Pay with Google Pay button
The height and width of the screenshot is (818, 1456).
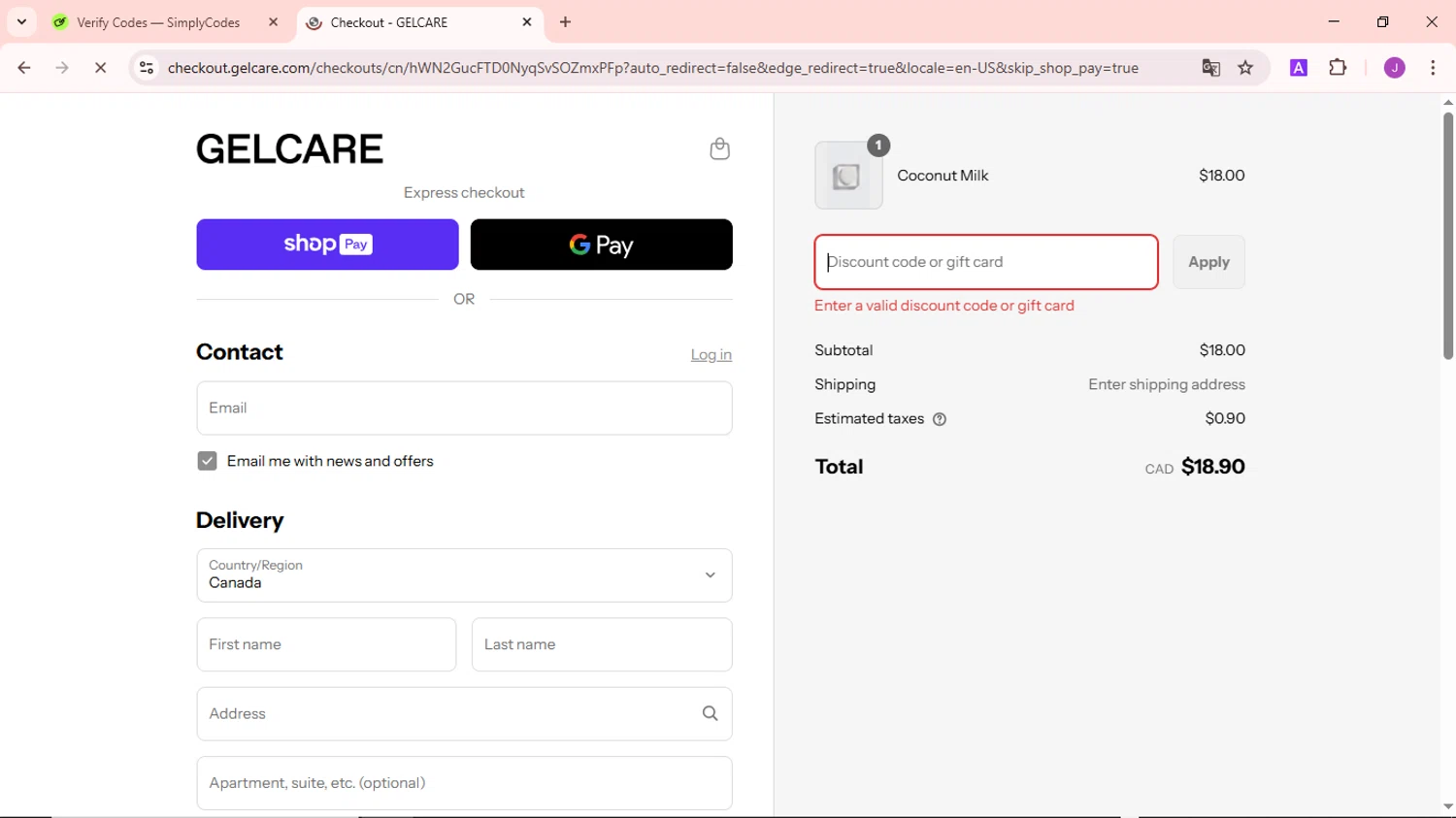601,245
